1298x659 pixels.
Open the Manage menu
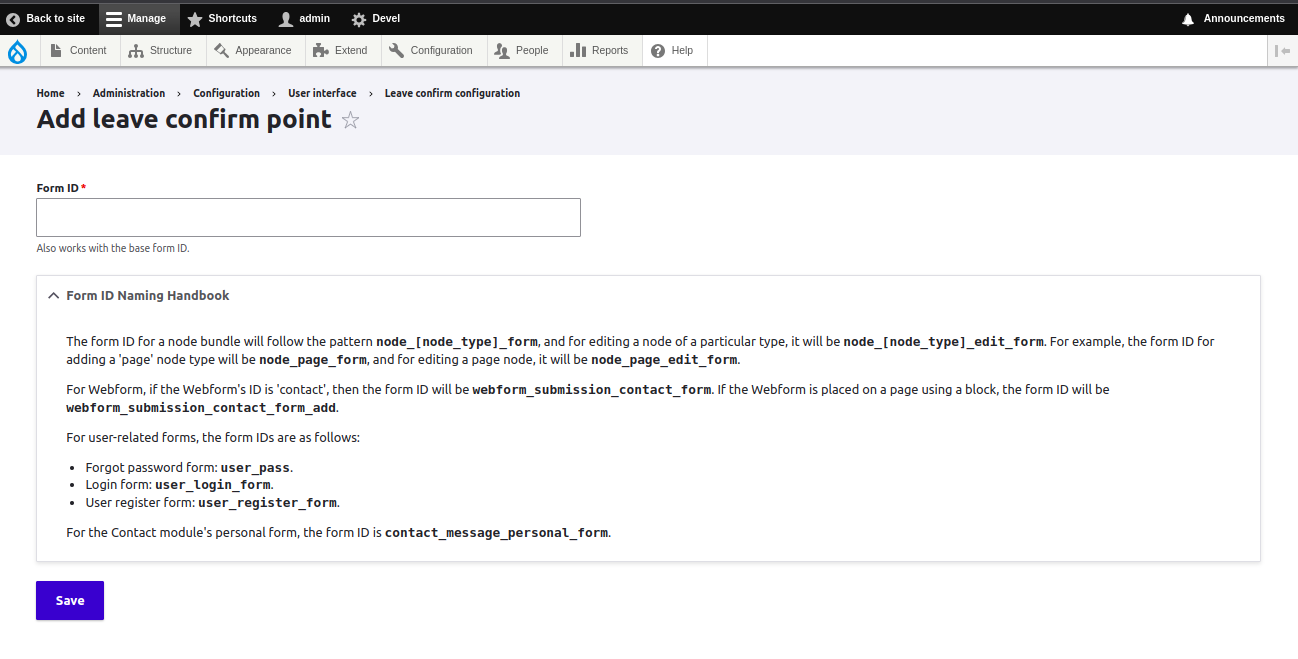point(138,18)
